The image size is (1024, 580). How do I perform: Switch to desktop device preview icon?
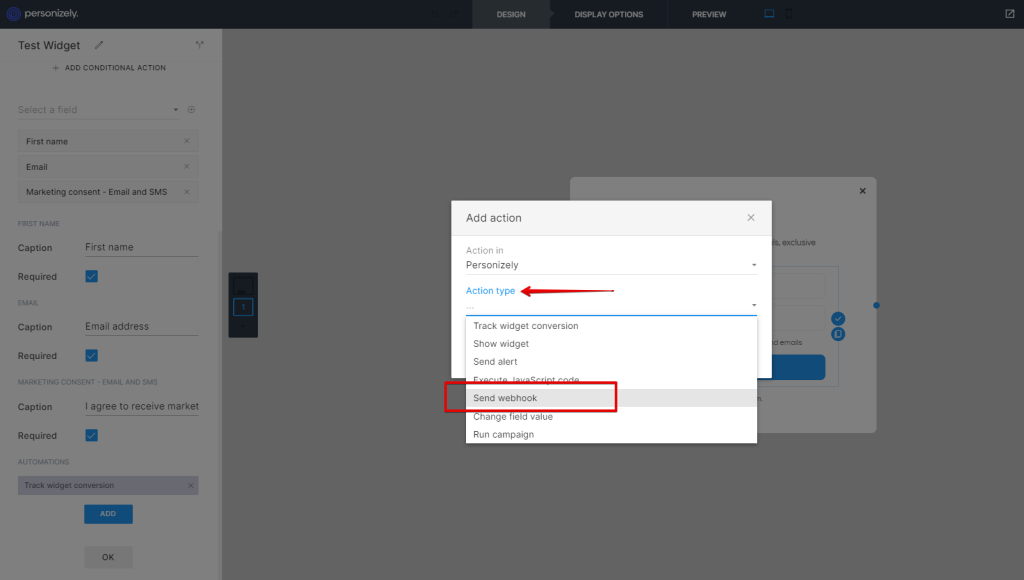pos(769,14)
